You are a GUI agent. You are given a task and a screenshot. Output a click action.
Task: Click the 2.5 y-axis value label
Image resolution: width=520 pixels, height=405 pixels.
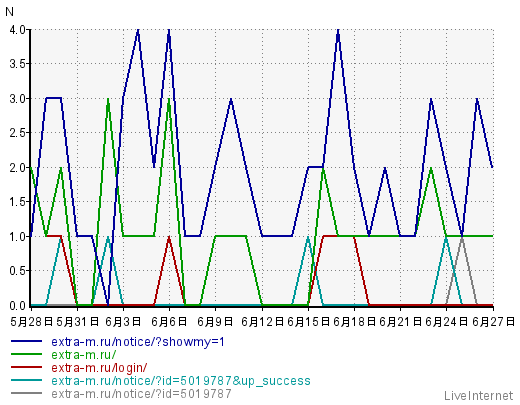18,133
